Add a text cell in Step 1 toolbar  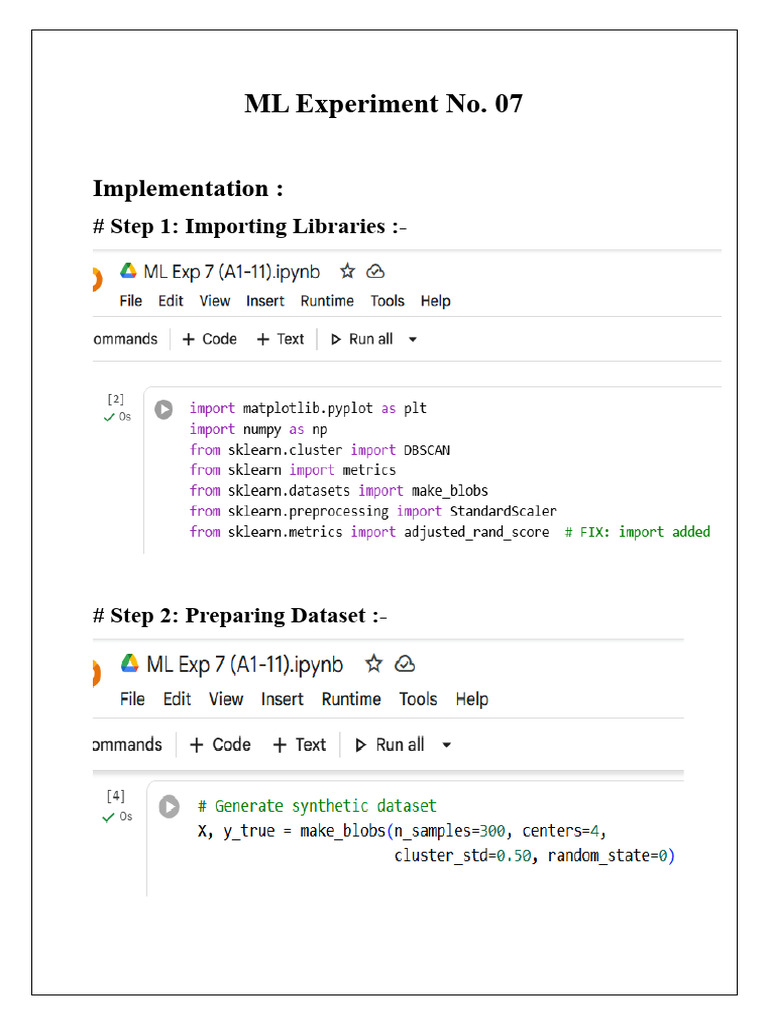[280, 339]
